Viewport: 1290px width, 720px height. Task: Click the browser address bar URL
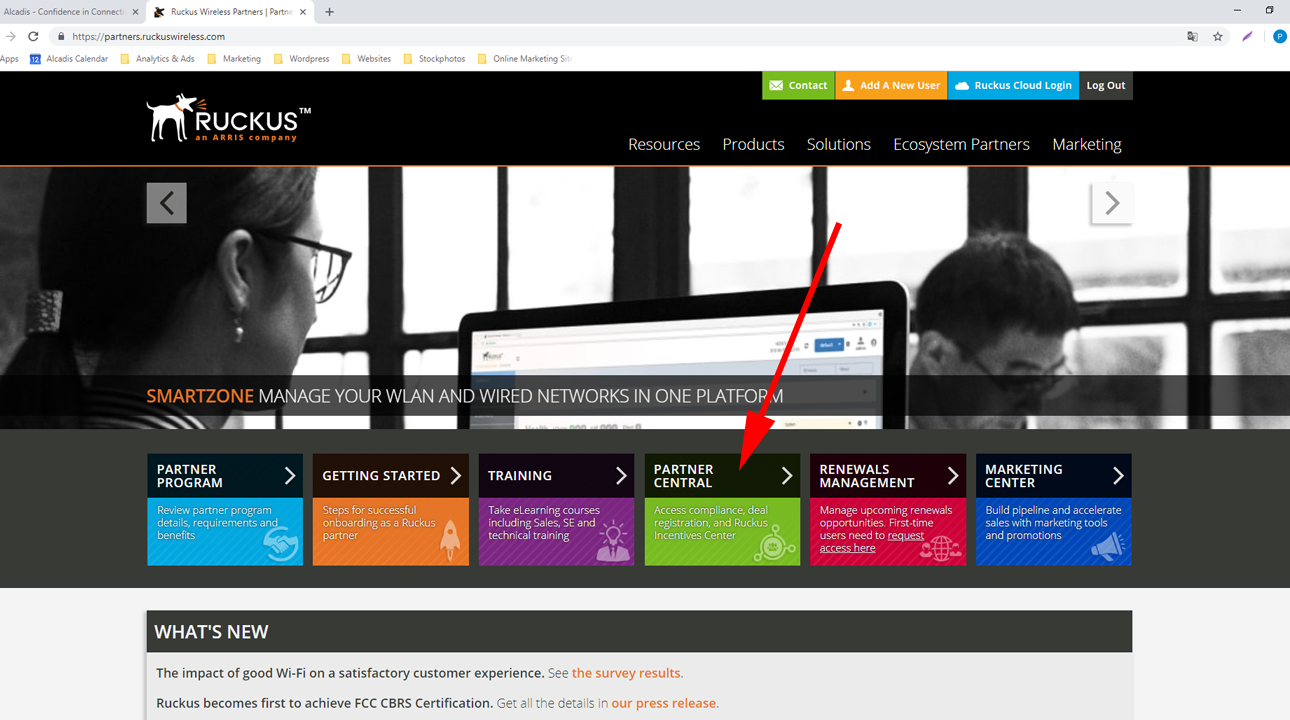pyautogui.click(x=148, y=36)
